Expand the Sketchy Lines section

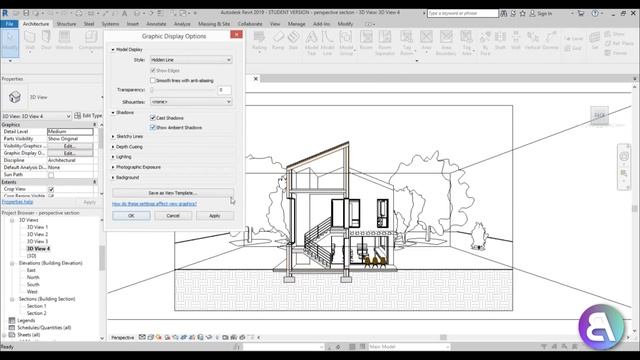point(113,136)
